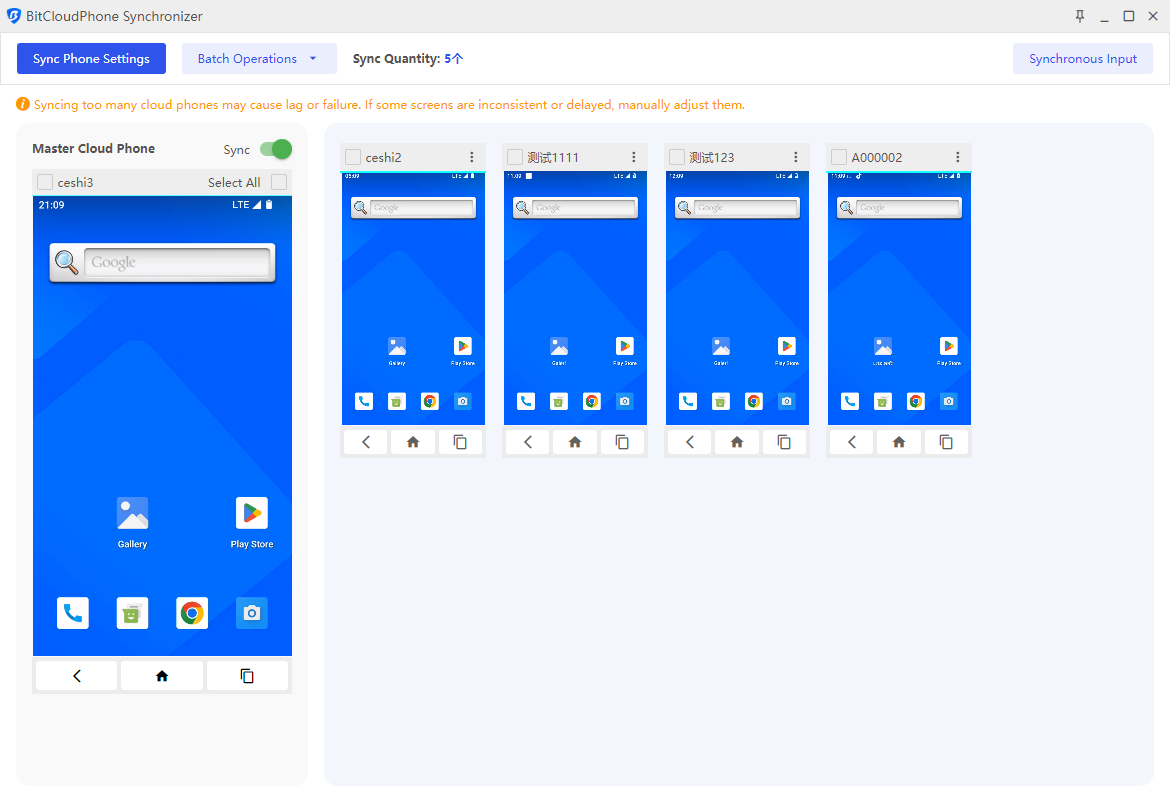This screenshot has width=1170, height=800.
Task: Pin the synchronizer window on top
Action: point(1080,16)
